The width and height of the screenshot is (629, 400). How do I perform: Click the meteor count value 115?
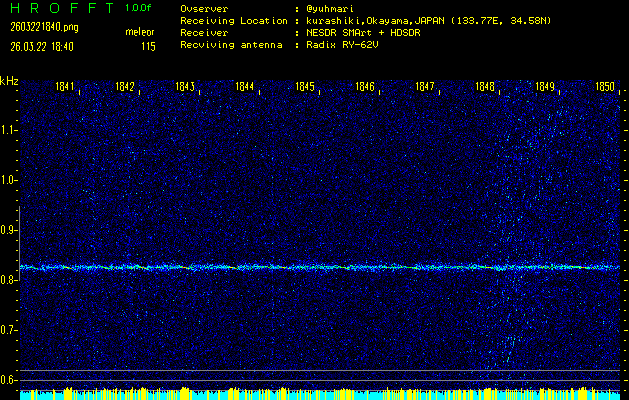pyautogui.click(x=148, y=46)
